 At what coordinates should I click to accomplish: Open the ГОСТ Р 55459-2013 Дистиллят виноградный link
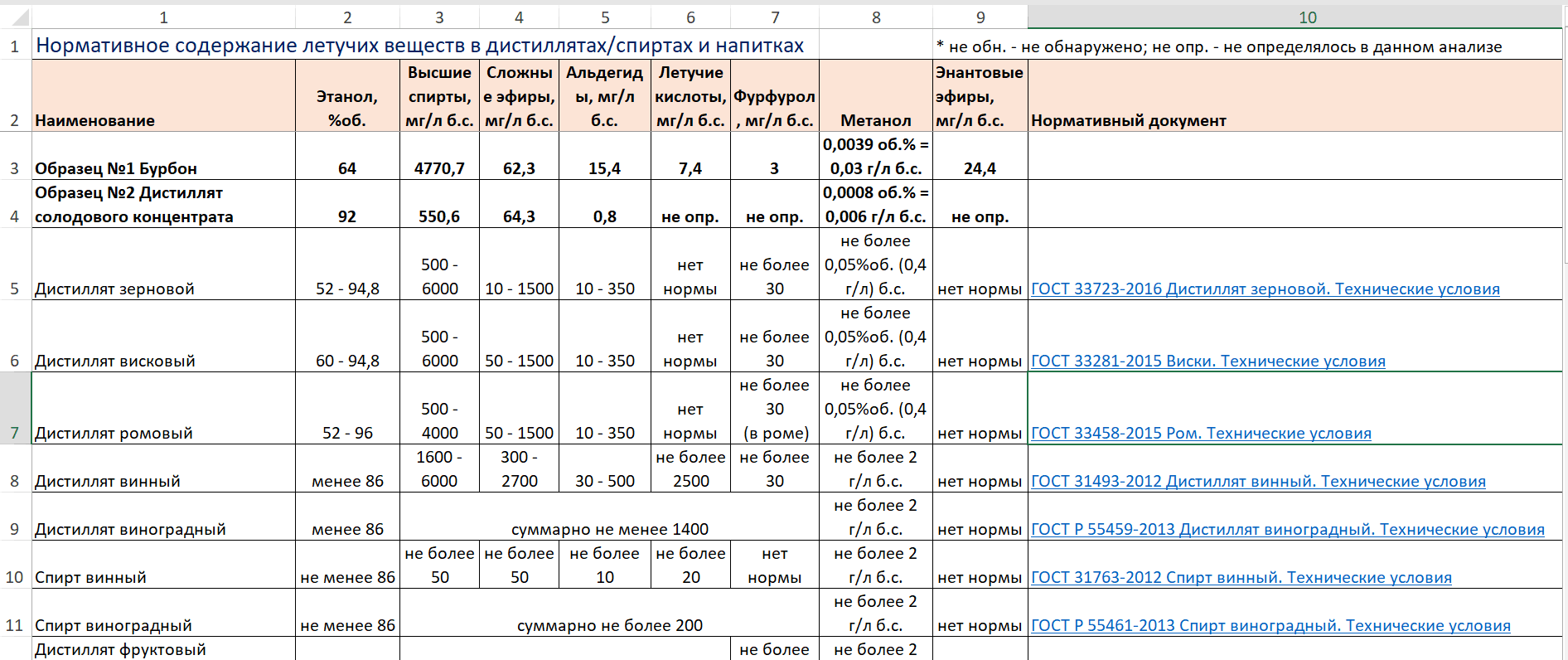pyautogui.click(x=1287, y=530)
